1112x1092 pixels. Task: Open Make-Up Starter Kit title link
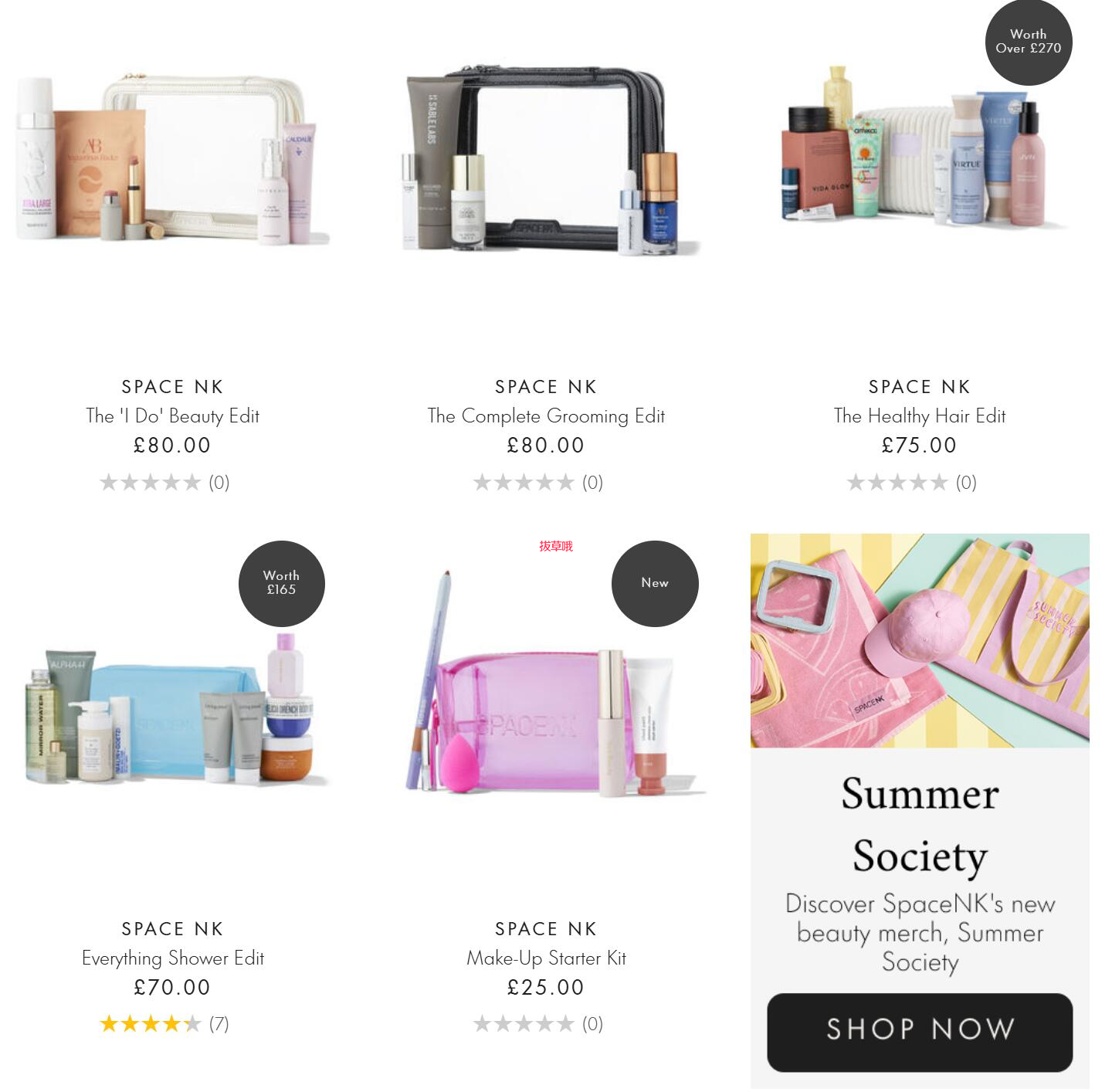[x=546, y=958]
